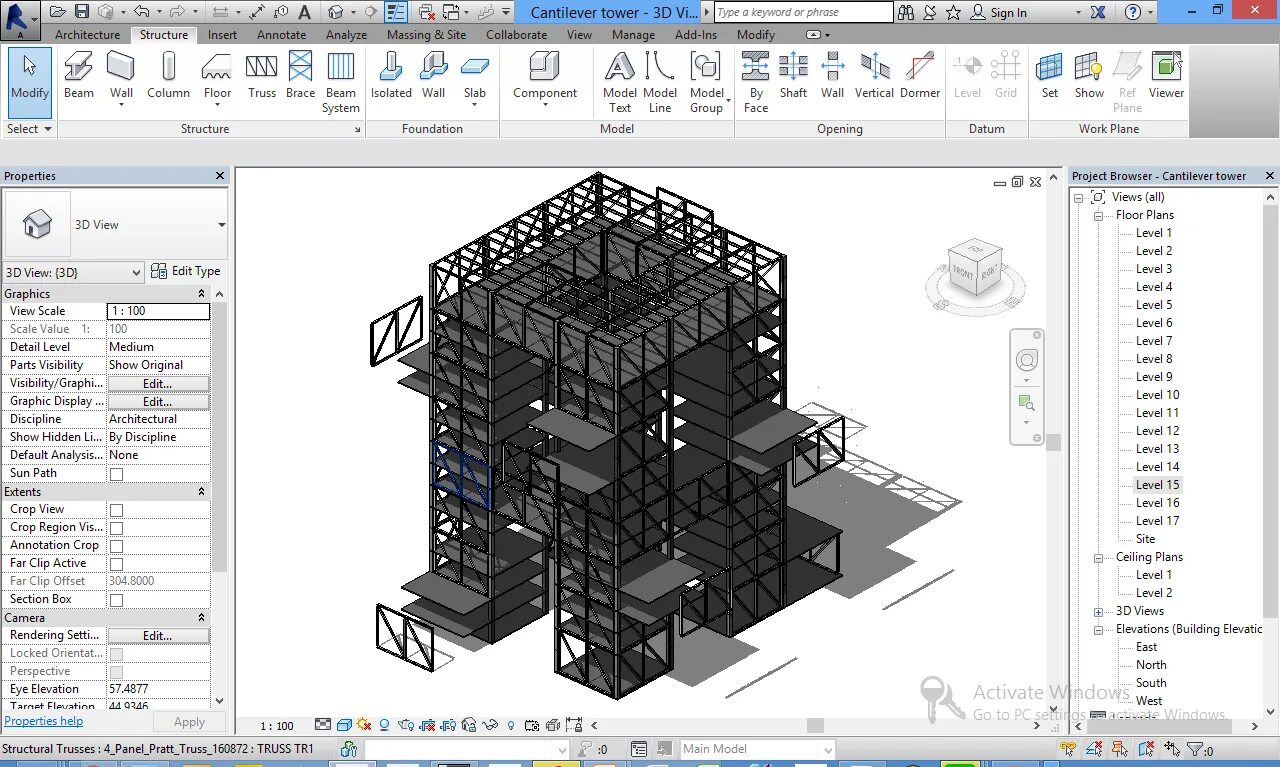This screenshot has height=767, width=1280.
Task: Select Level 15 in the Project Browser
Action: [x=1156, y=484]
